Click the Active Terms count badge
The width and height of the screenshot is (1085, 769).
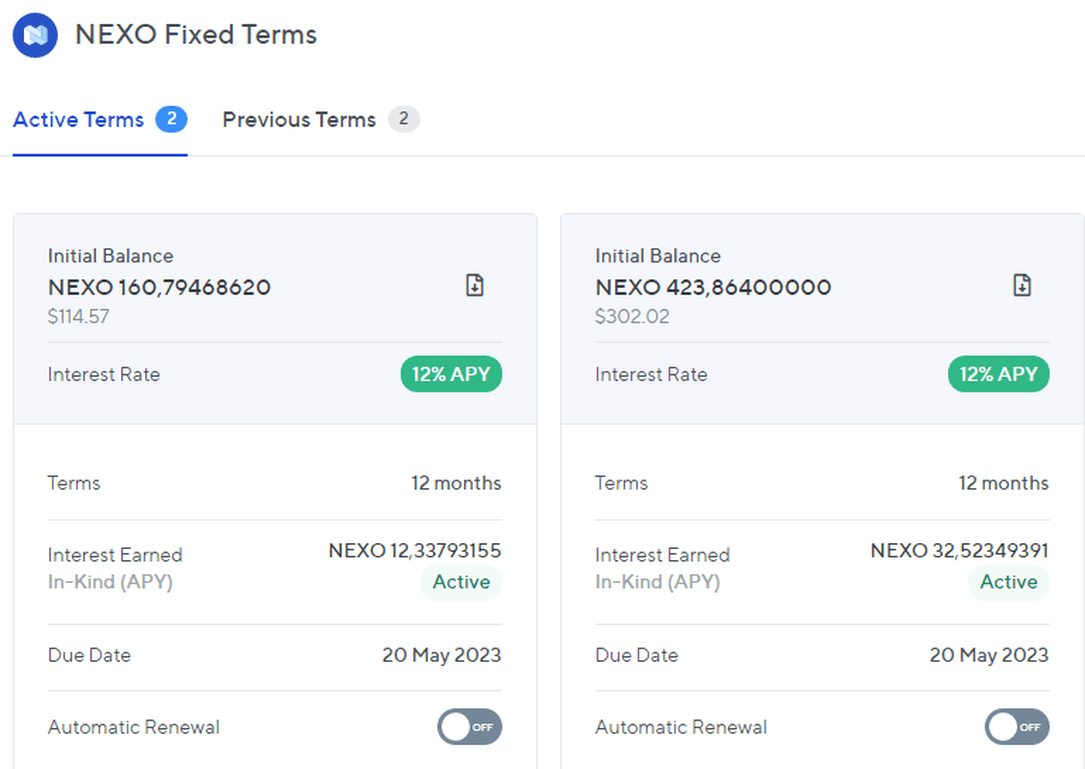(171, 120)
